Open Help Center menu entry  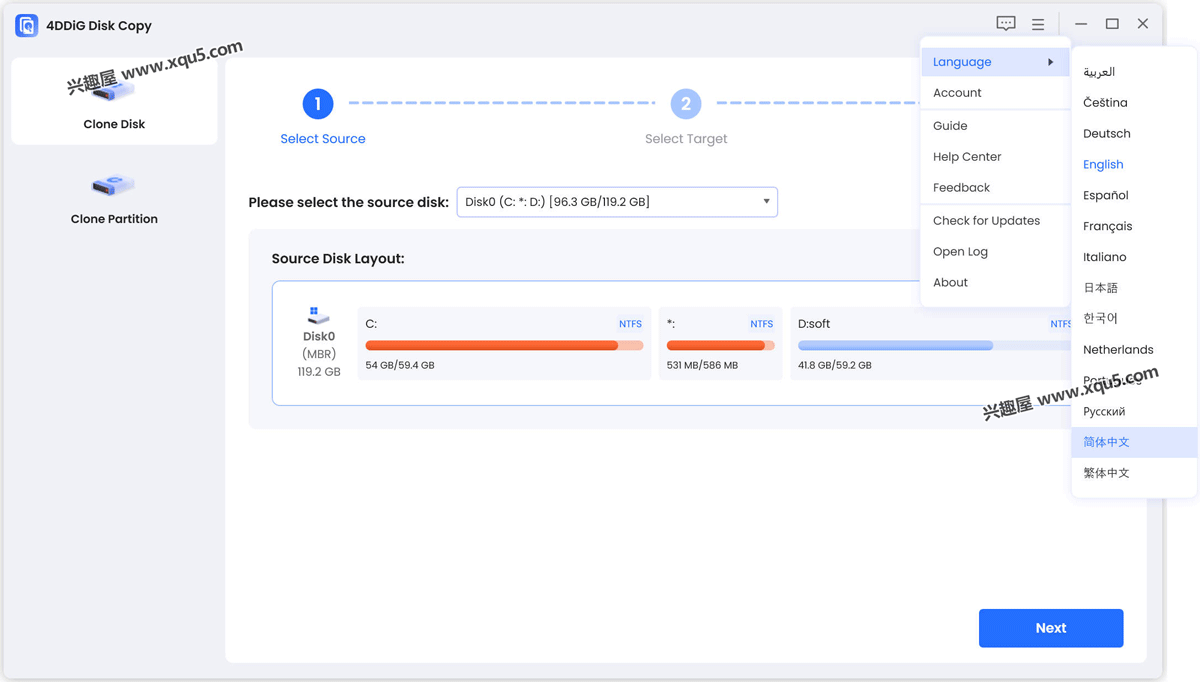[995, 157]
